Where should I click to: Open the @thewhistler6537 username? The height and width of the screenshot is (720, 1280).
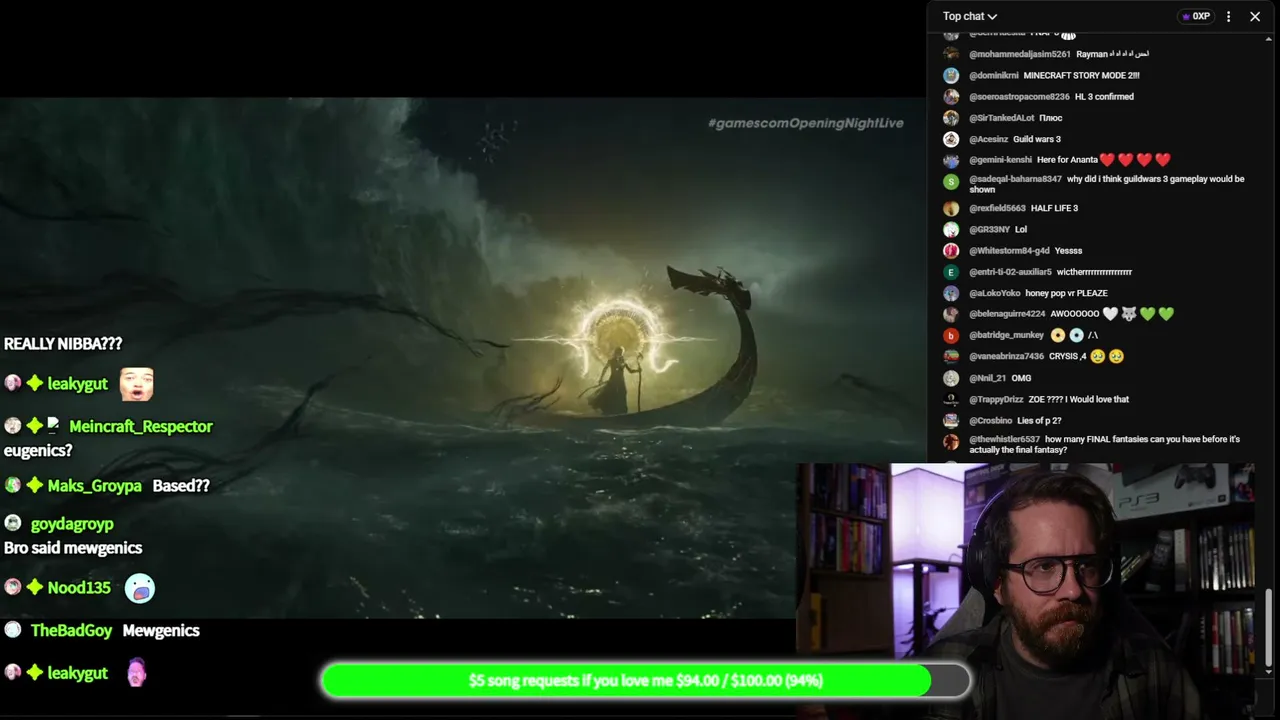(x=1005, y=439)
